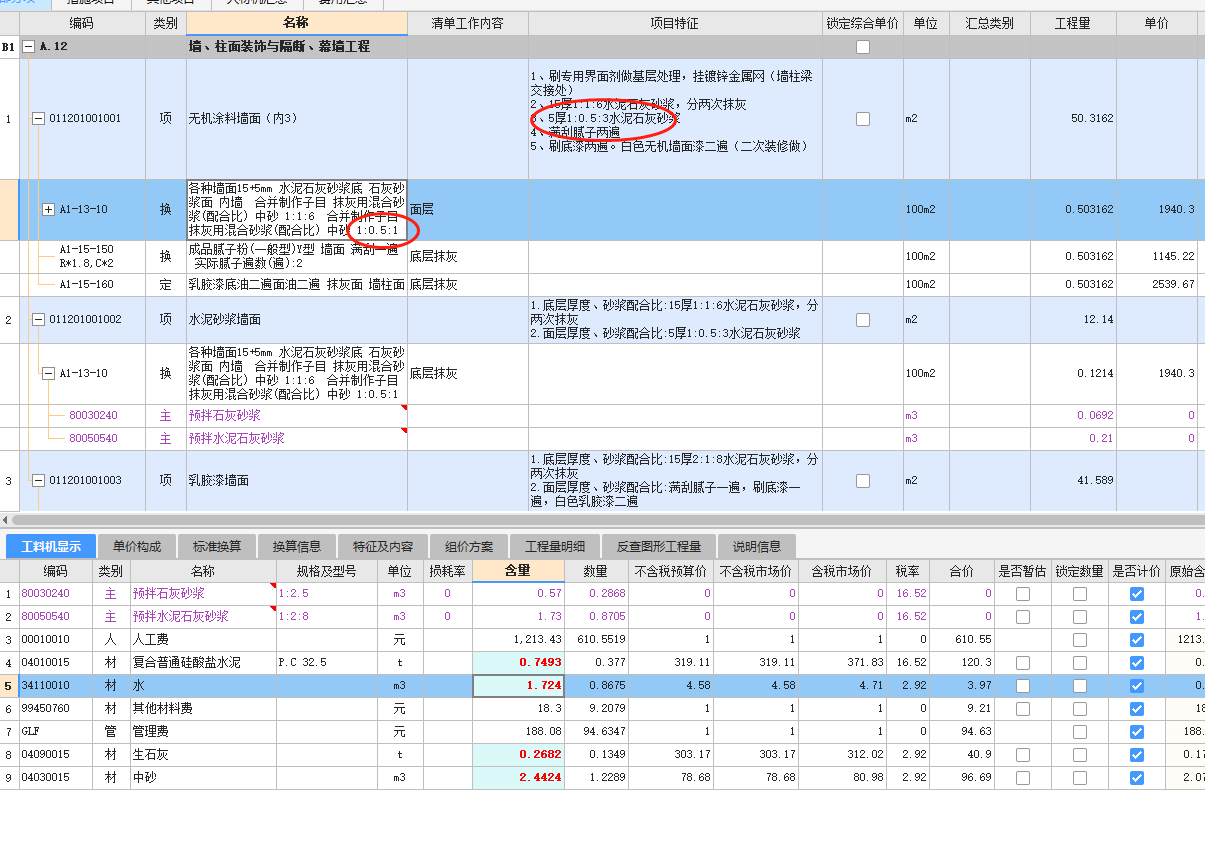
Task: Uncheck 是否计价 for 中砂 row
Action: coord(1137,778)
